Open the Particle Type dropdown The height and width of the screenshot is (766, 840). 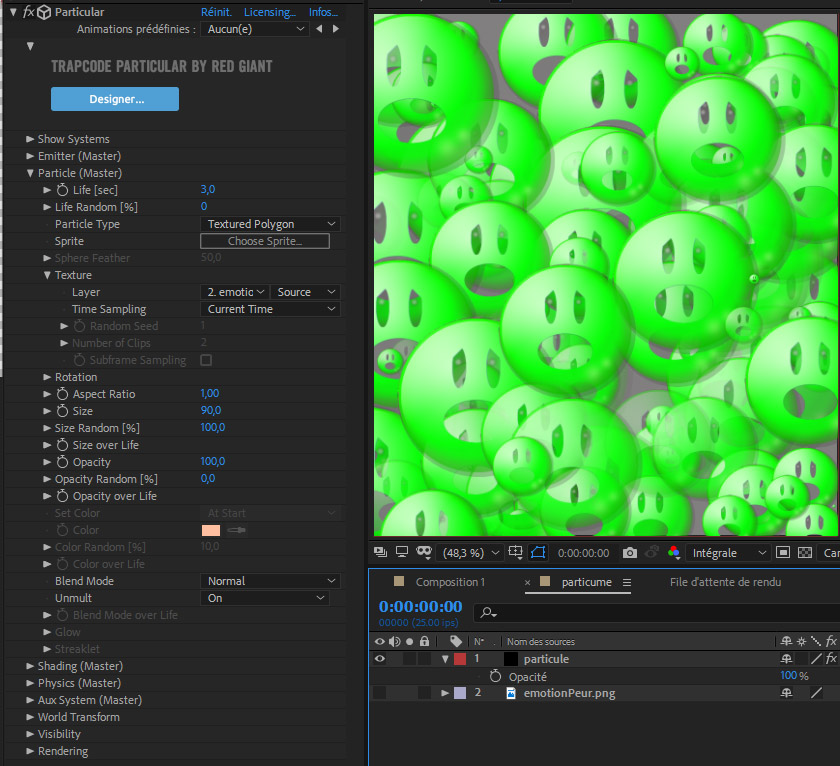pos(270,224)
